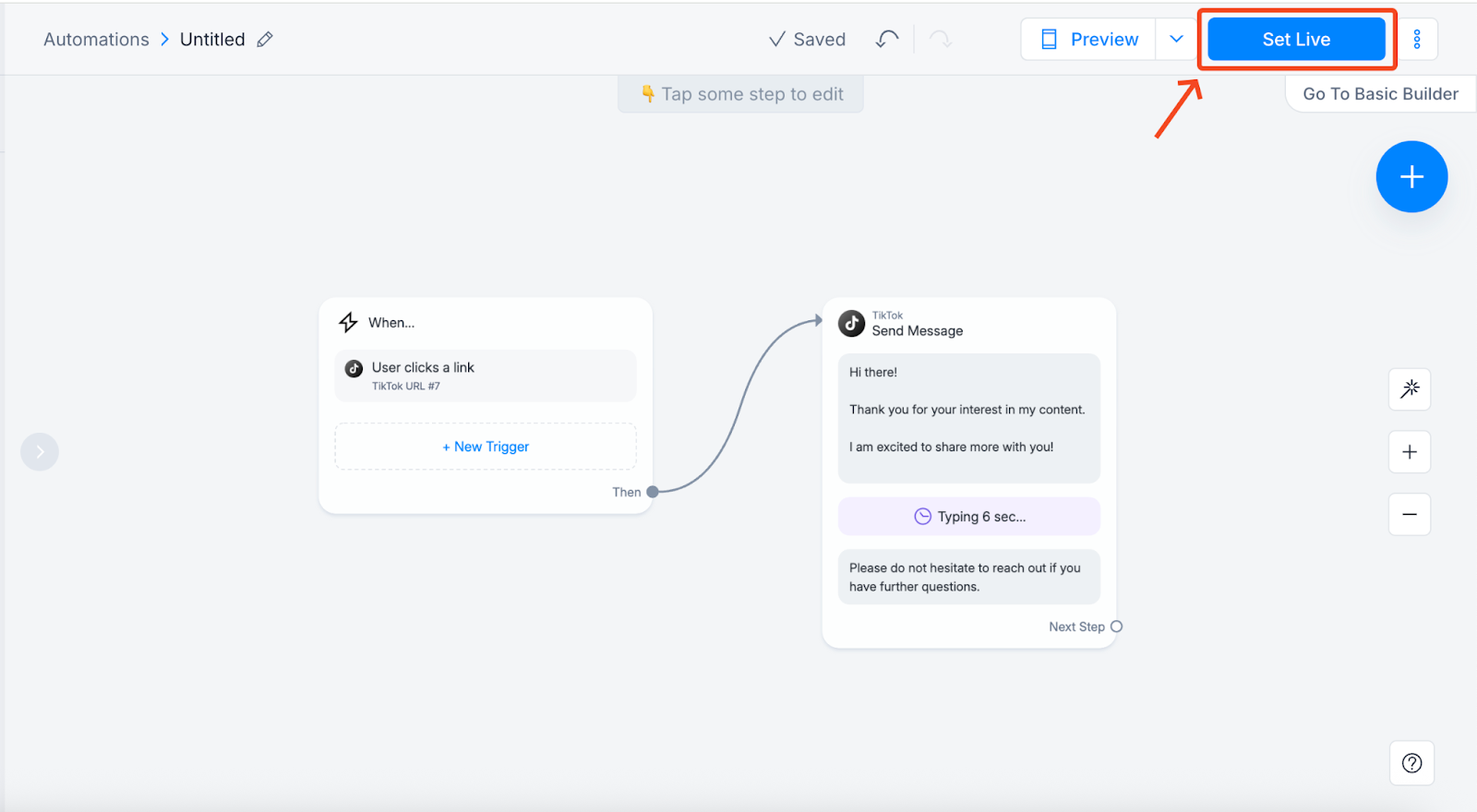The height and width of the screenshot is (812, 1477).
Task: Zoom in with the plus button
Action: [x=1410, y=452]
